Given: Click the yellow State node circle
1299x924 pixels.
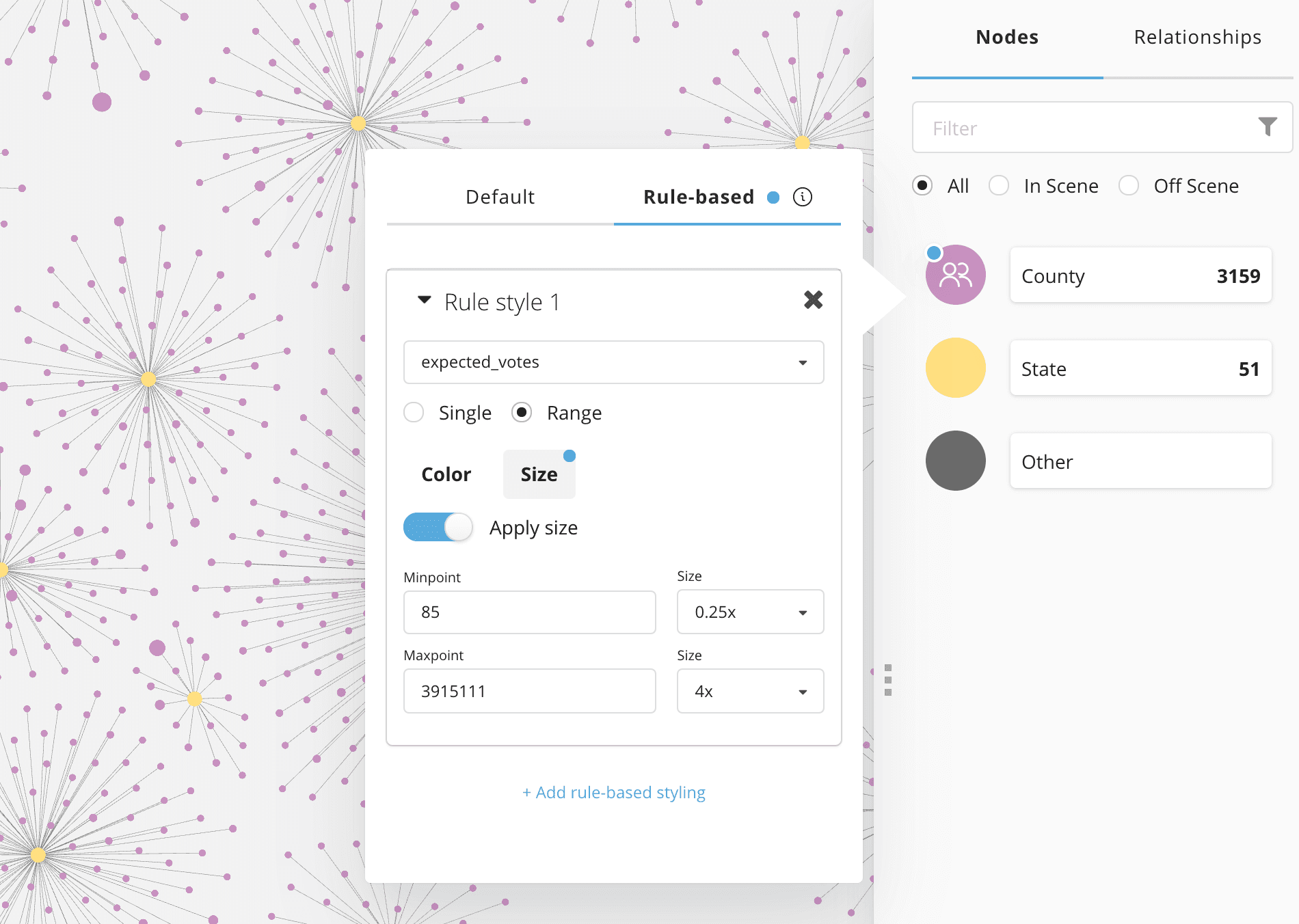Looking at the screenshot, I should (x=955, y=368).
